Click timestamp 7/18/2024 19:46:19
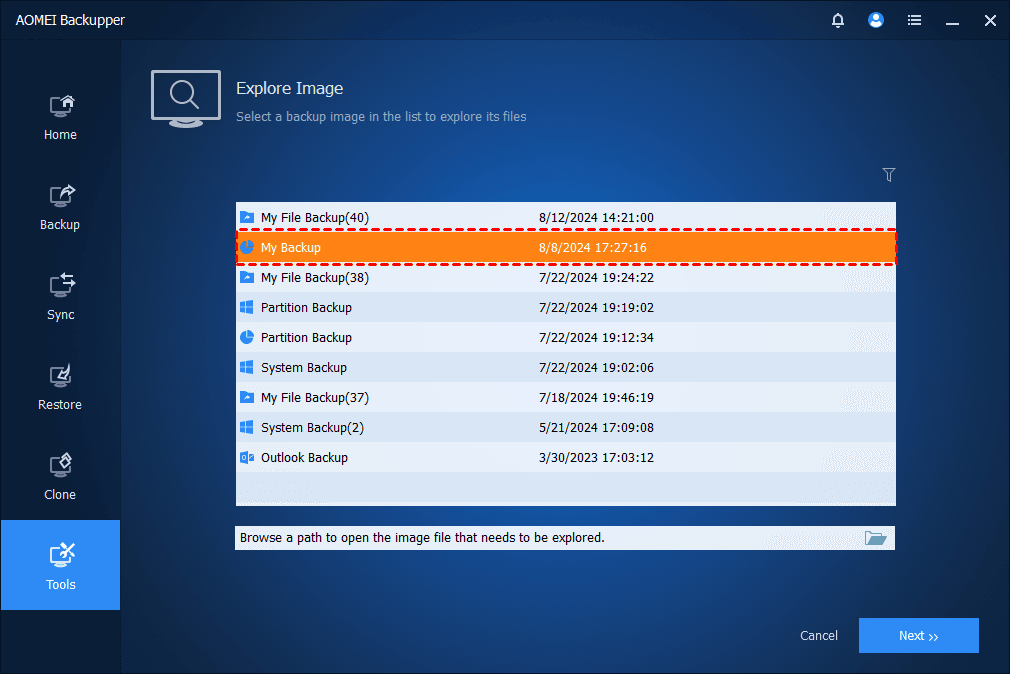The height and width of the screenshot is (674, 1010). 596,398
